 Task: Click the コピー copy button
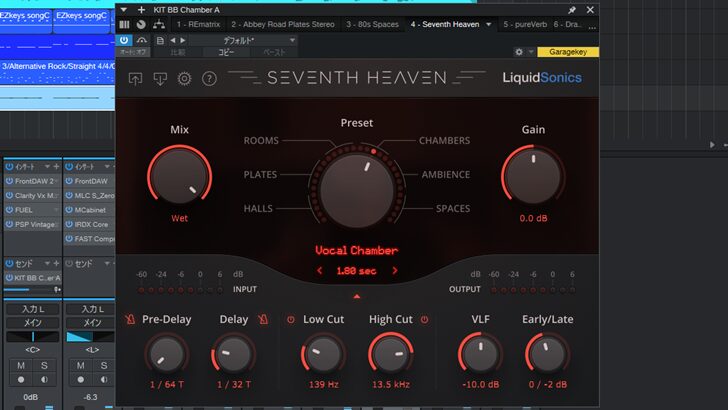pos(226,52)
